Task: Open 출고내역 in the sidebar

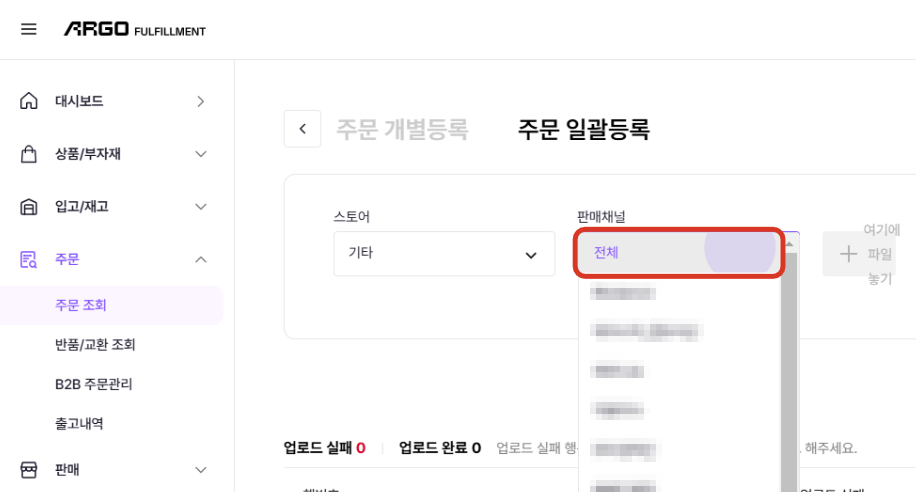Action: tap(79, 424)
